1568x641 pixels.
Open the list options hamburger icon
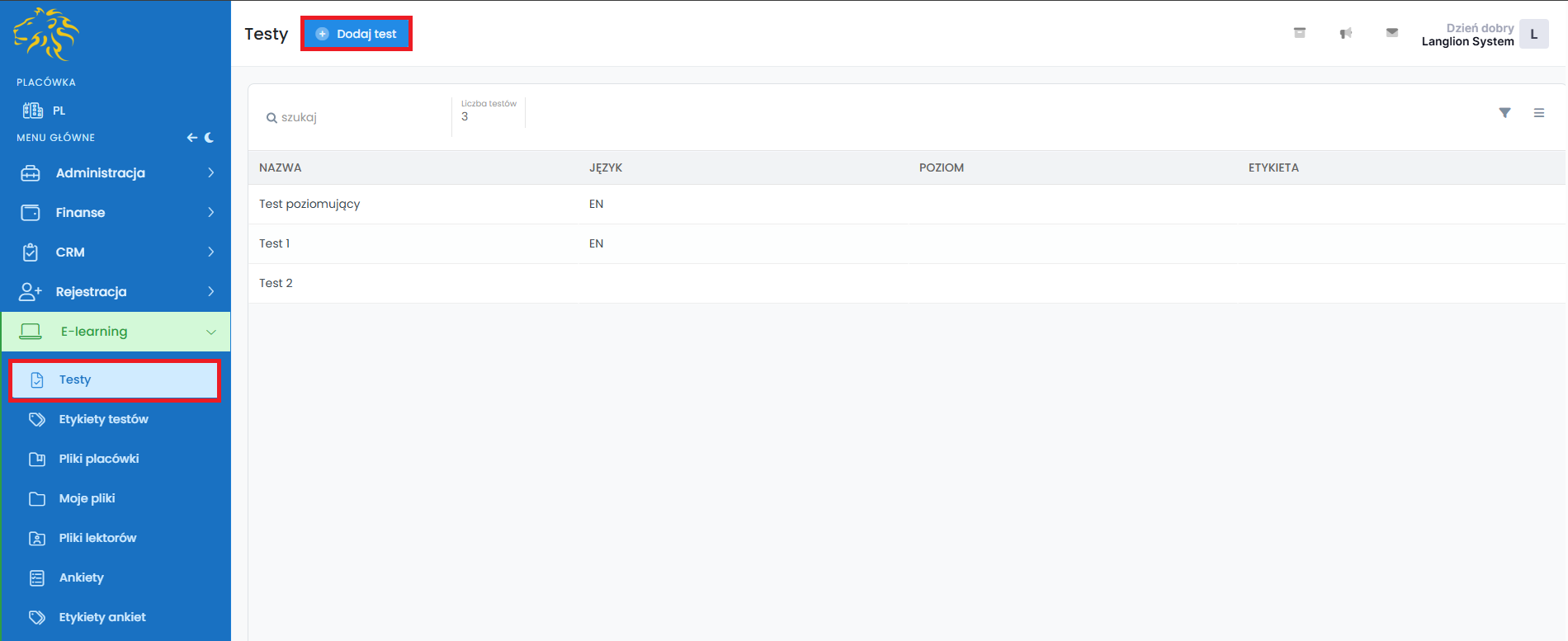click(1538, 113)
